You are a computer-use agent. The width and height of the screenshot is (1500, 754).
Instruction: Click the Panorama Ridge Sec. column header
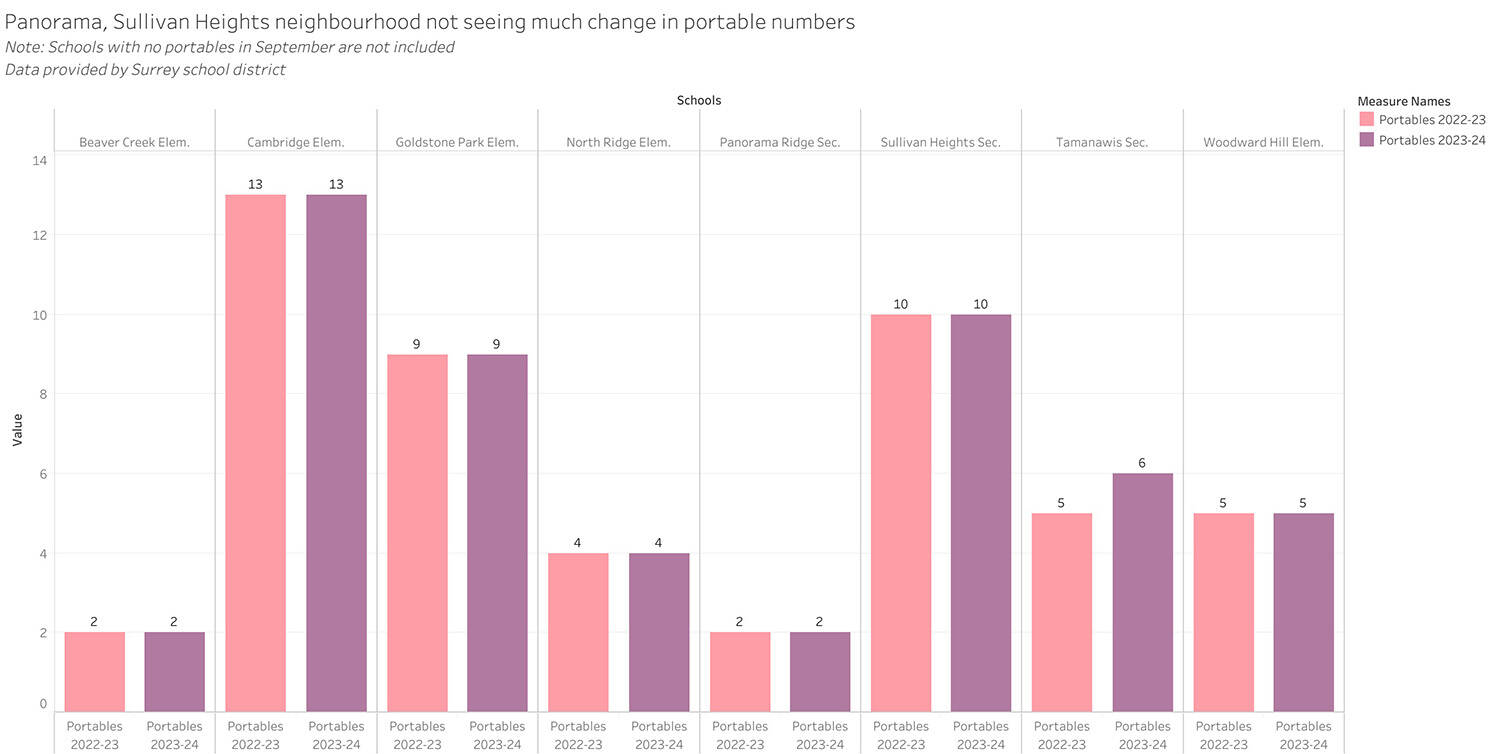pyautogui.click(x=780, y=143)
